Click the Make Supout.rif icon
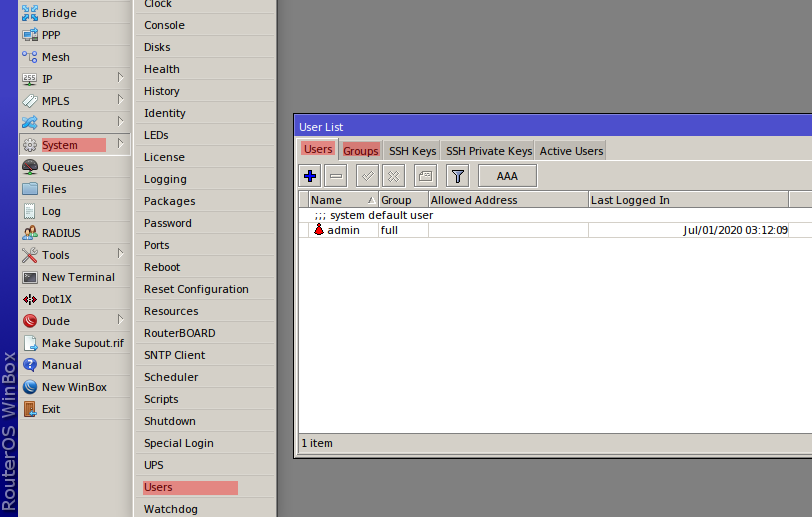The height and width of the screenshot is (517, 812). 30,343
